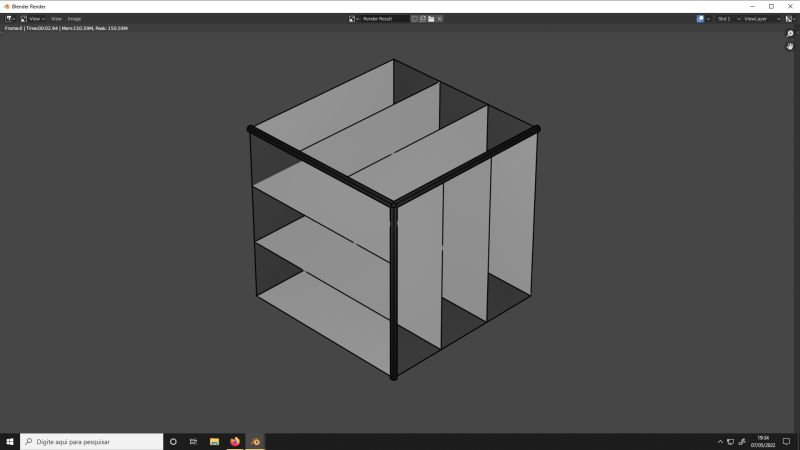Show hidden system tray icons
Viewport: 800px width, 450px height.
click(x=720, y=442)
